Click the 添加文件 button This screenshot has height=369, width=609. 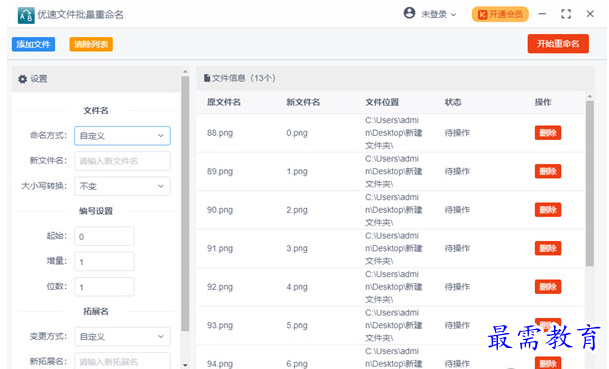point(33,44)
